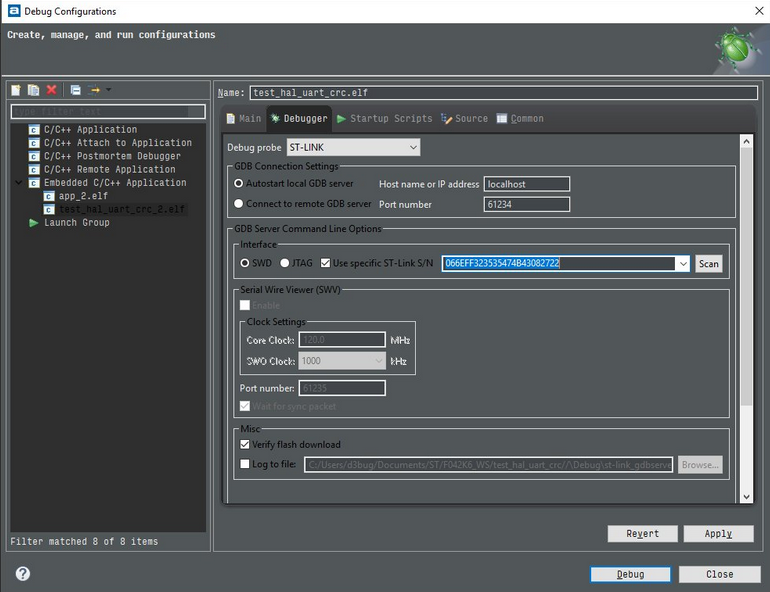770x592 pixels.
Task: Open the Main tab
Action: tap(243, 119)
